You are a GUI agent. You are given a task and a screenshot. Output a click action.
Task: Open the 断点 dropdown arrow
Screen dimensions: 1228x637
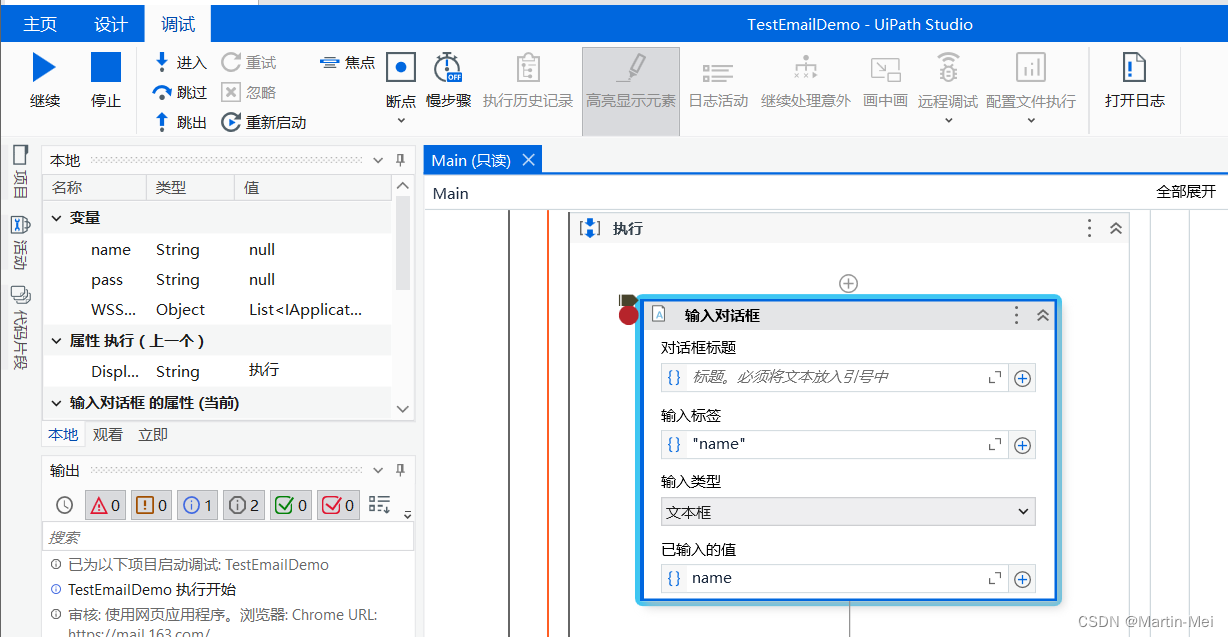pyautogui.click(x=401, y=120)
